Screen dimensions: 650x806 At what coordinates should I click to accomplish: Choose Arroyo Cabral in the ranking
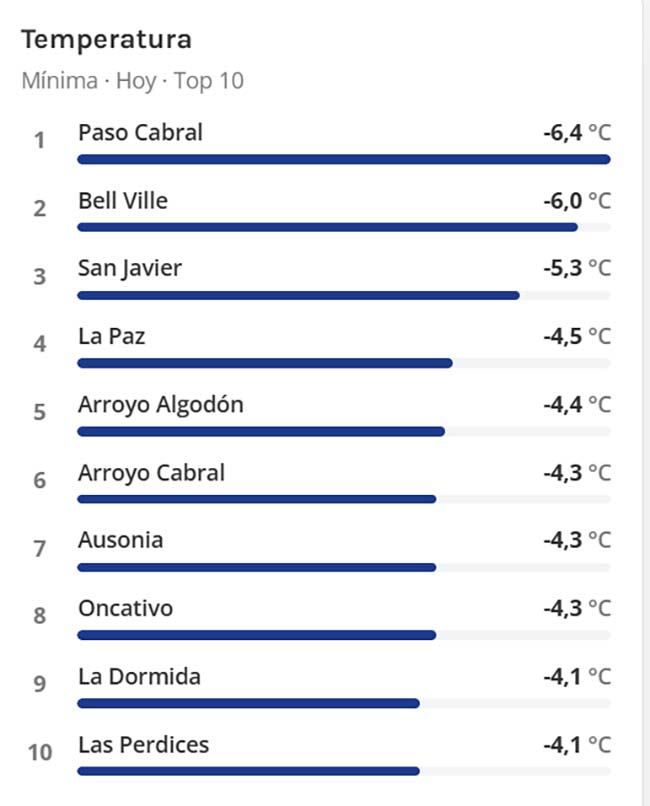click(x=152, y=473)
